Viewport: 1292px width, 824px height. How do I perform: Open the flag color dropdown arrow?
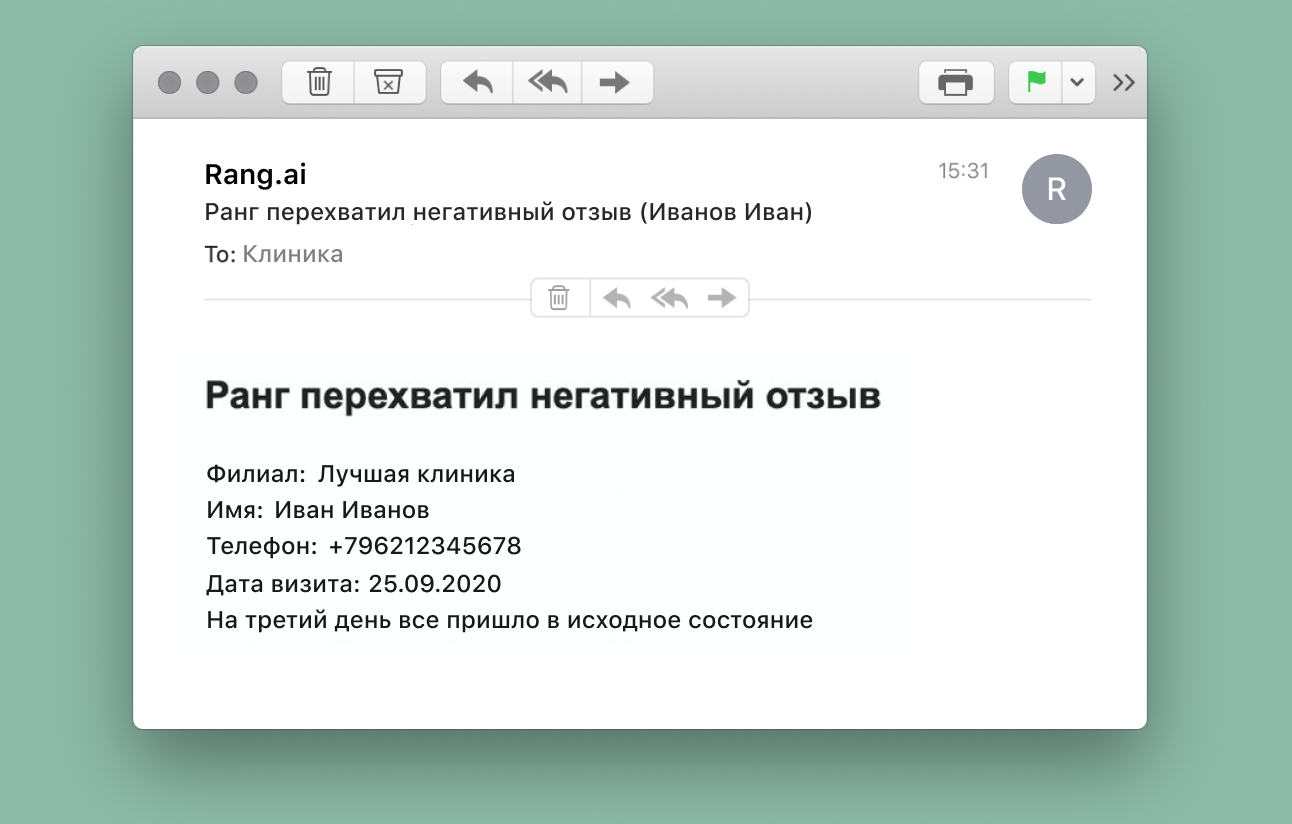coord(1077,82)
